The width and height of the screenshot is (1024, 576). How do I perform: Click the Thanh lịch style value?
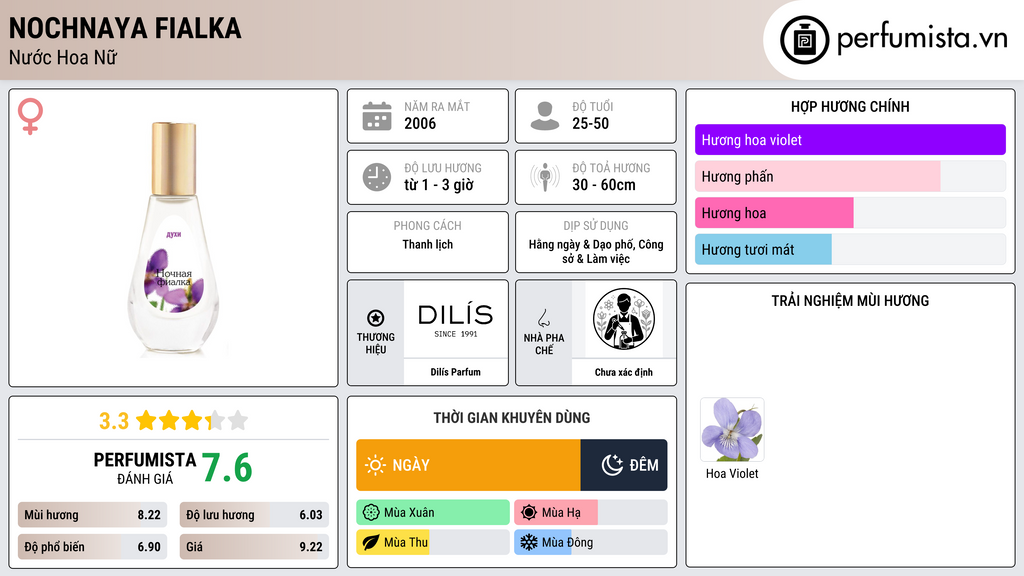pyautogui.click(x=428, y=244)
